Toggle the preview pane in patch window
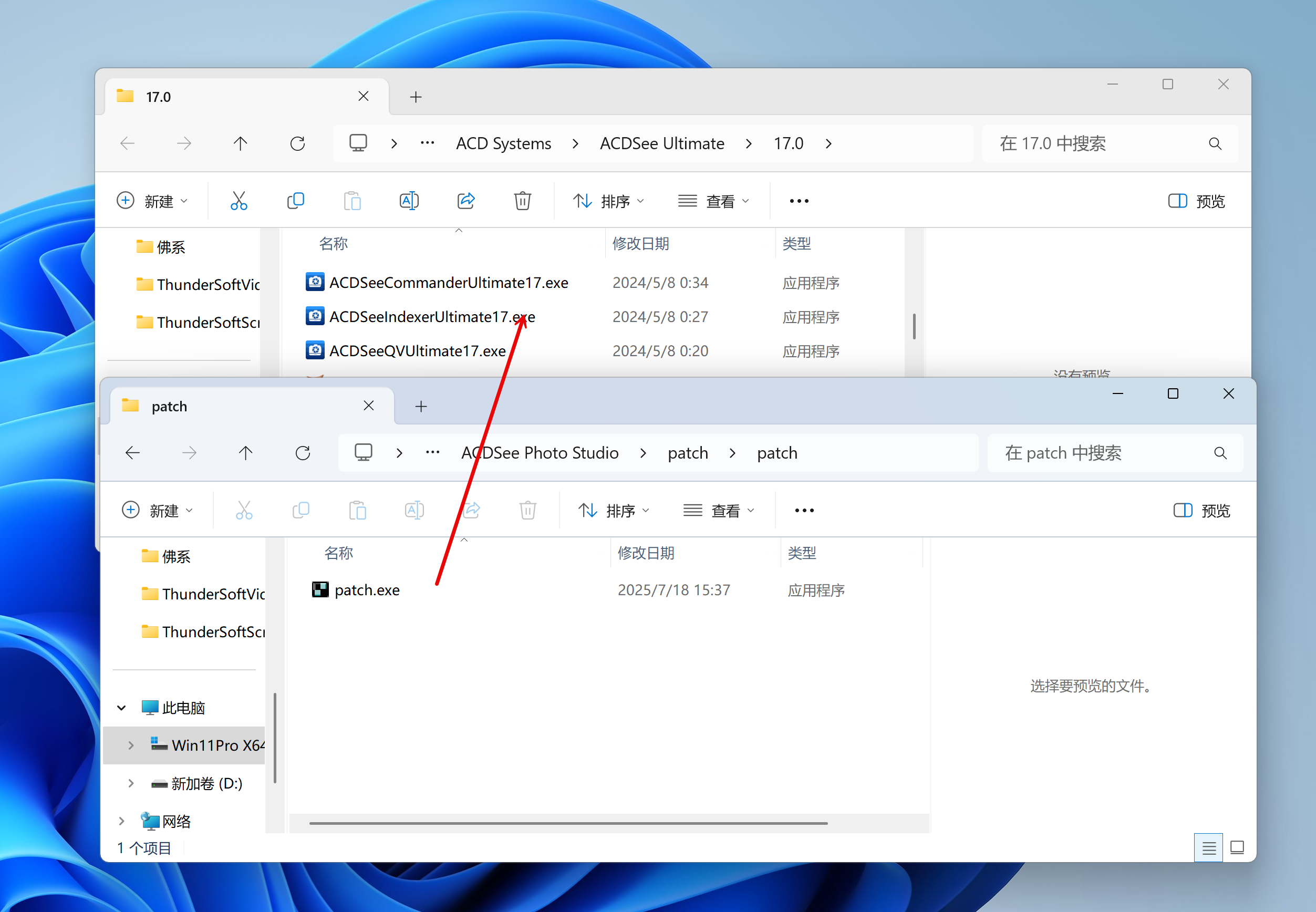The width and height of the screenshot is (1316, 912). click(x=1201, y=510)
